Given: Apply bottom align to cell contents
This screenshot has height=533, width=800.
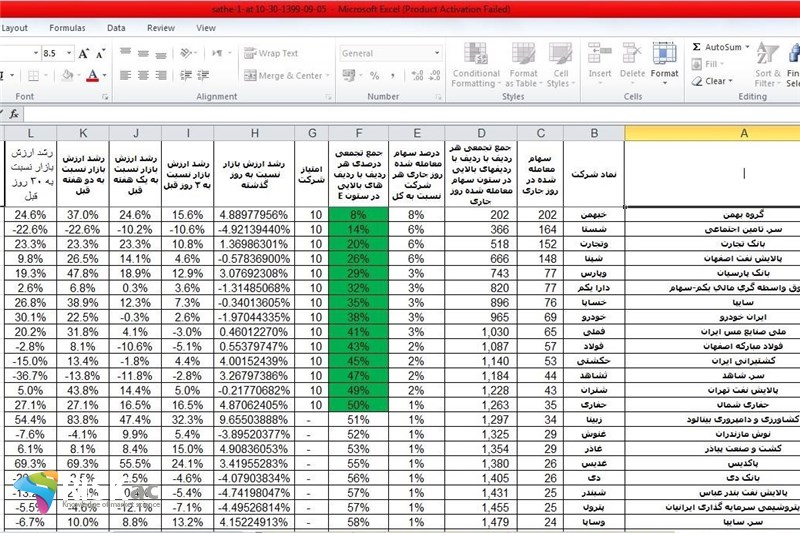Looking at the screenshot, I should 161,53.
